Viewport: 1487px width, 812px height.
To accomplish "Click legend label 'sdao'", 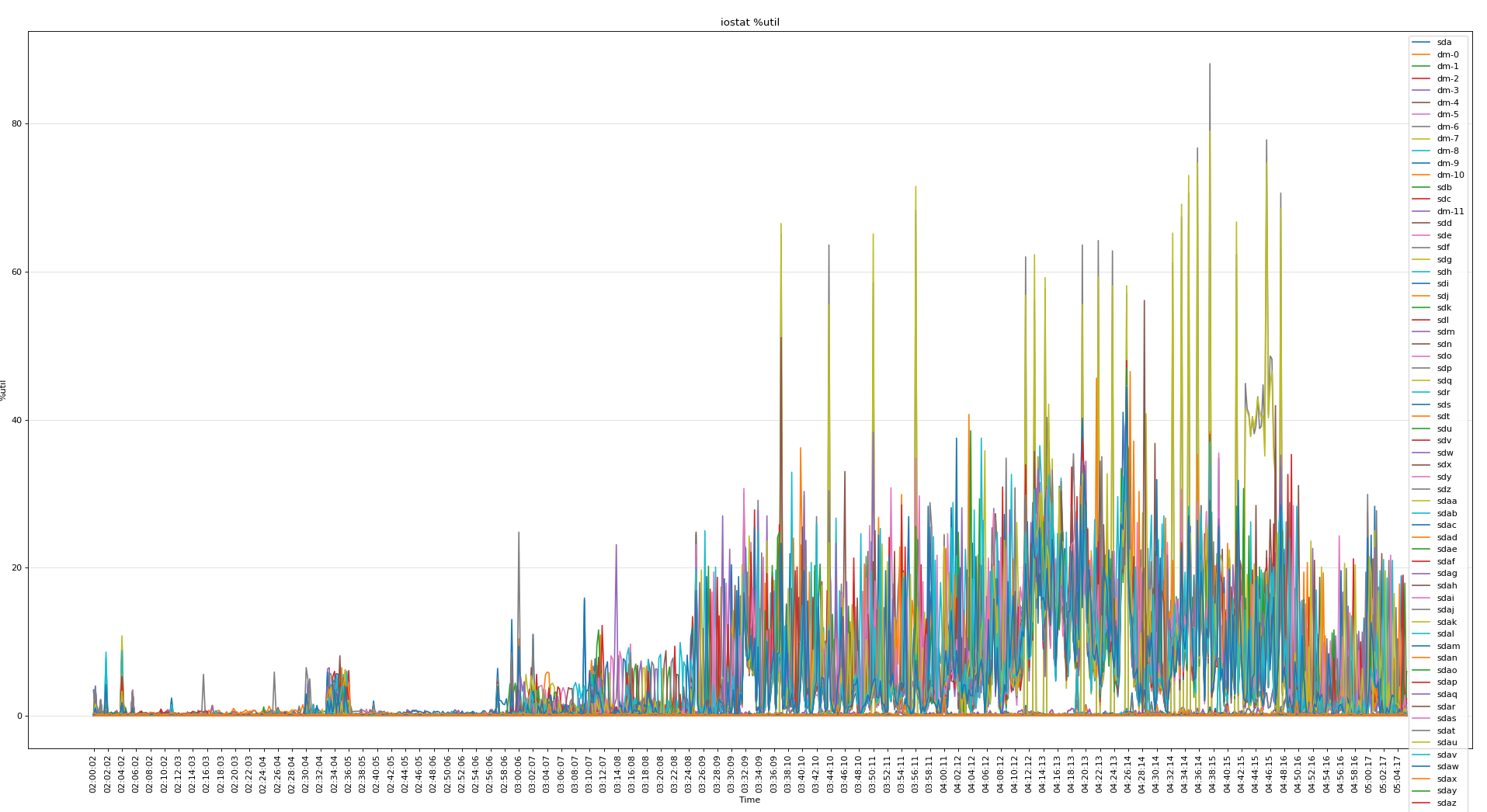I will click(1447, 670).
